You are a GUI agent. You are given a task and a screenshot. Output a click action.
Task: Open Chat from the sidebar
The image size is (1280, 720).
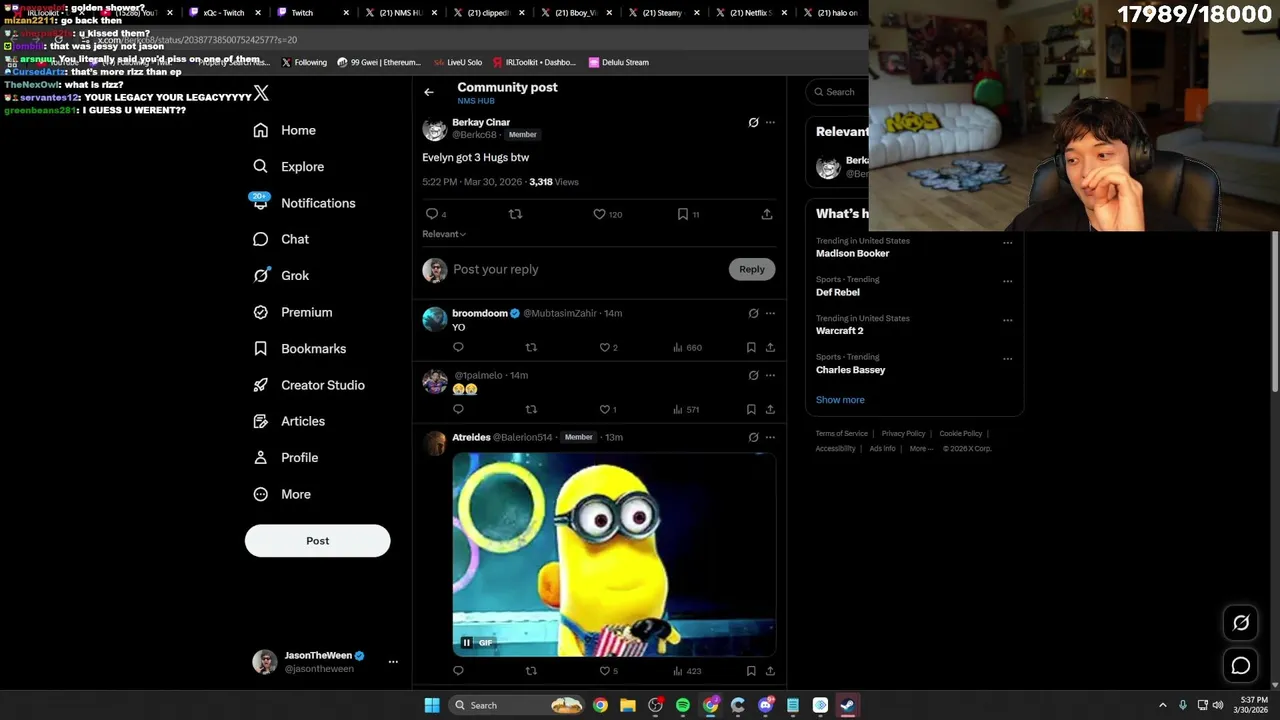pyautogui.click(x=281, y=239)
